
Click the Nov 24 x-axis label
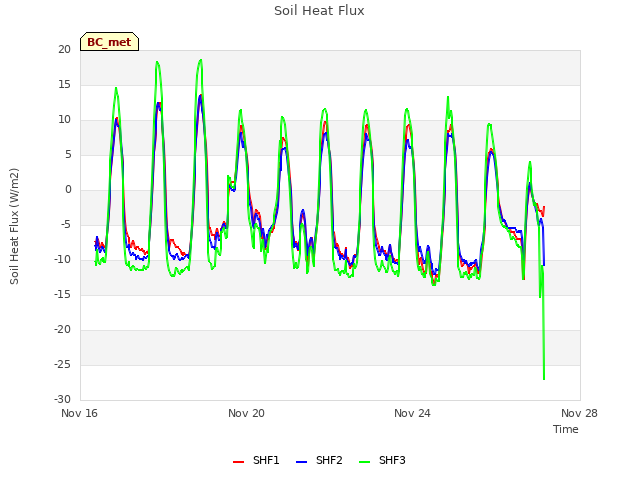[412, 413]
